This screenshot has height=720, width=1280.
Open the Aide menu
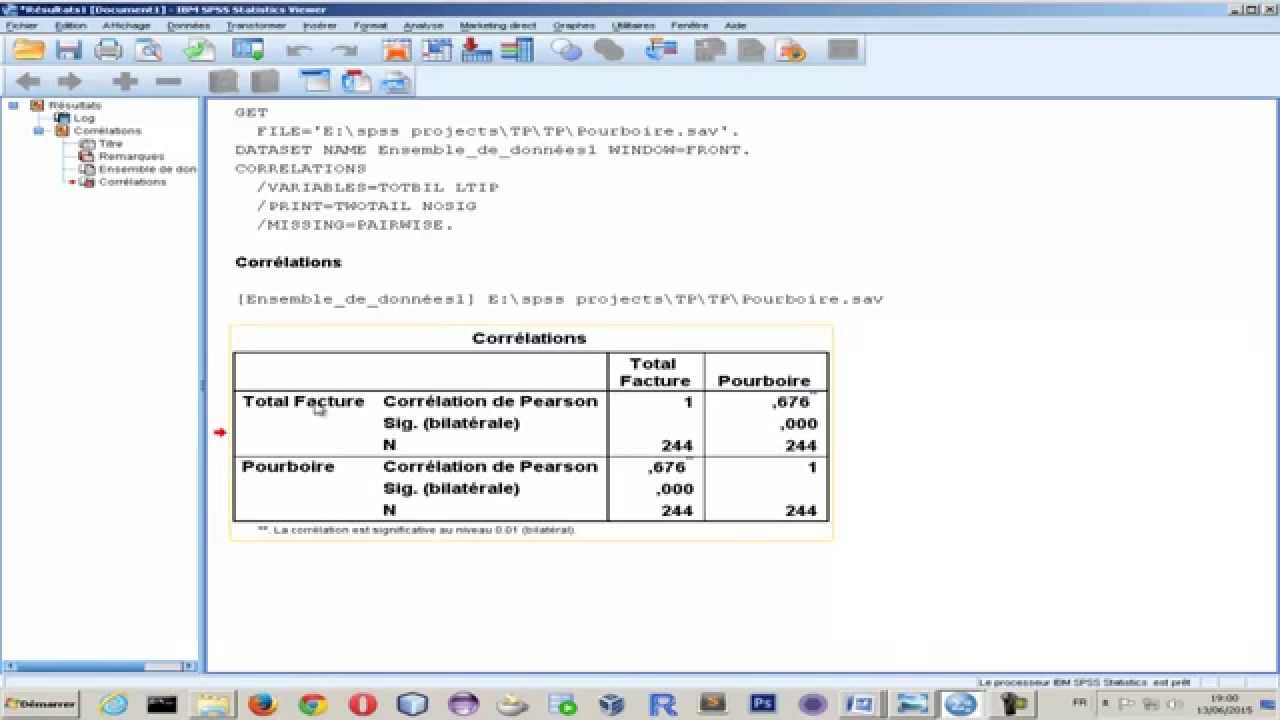[x=735, y=25]
